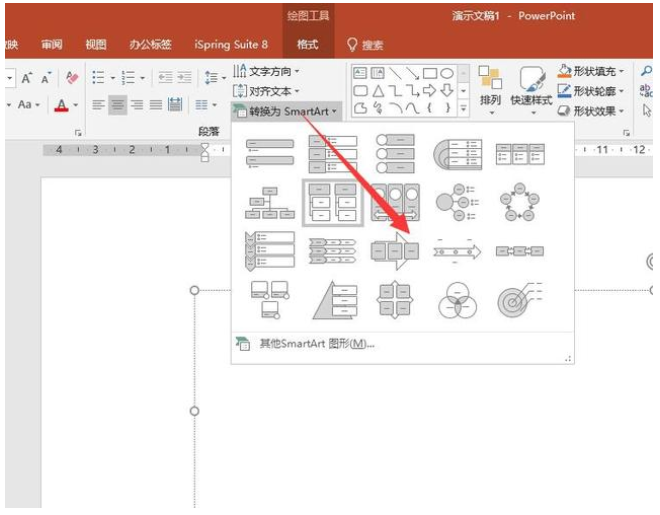Viewport: 660px width, 515px height.
Task: Increase the list indent level
Action: [x=184, y=77]
